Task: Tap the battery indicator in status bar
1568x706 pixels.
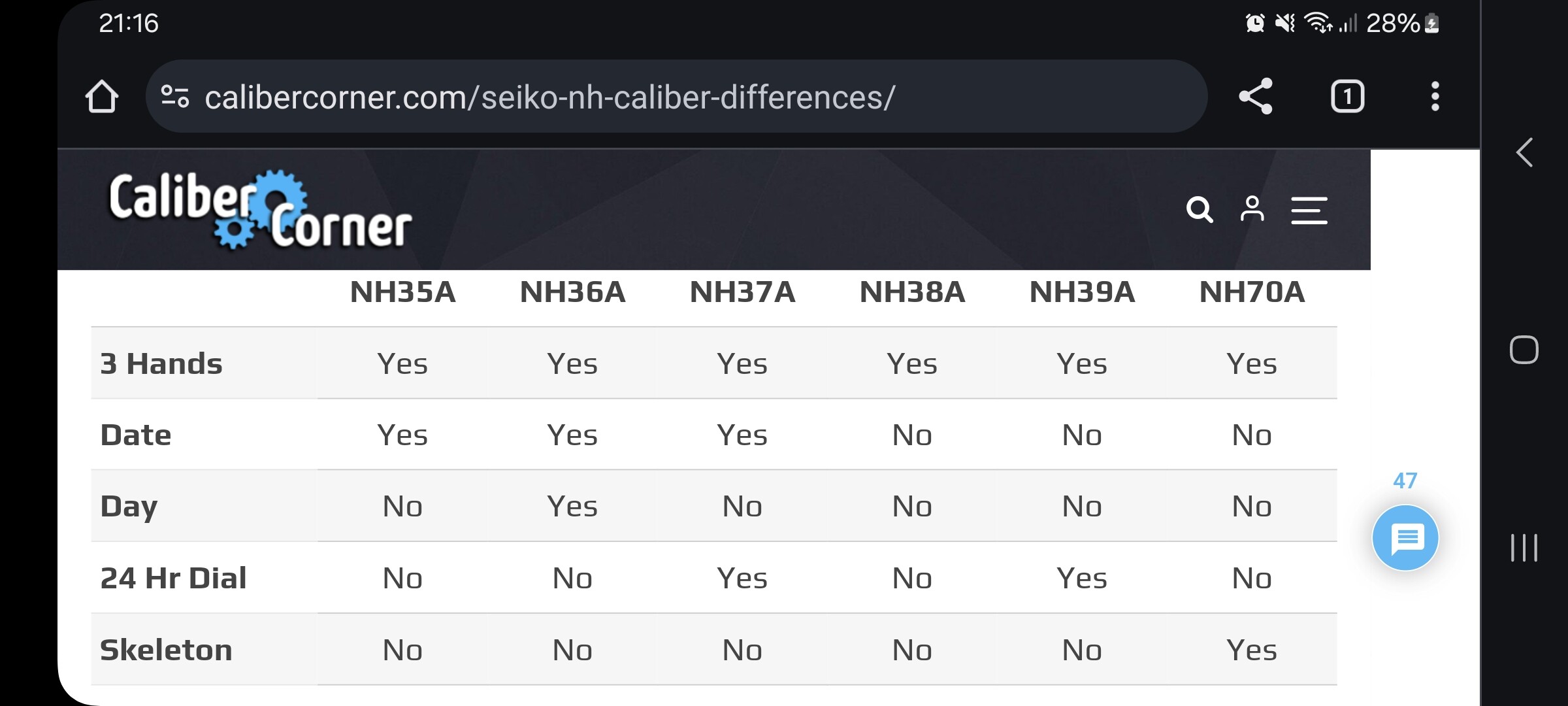Action: pos(1431,24)
